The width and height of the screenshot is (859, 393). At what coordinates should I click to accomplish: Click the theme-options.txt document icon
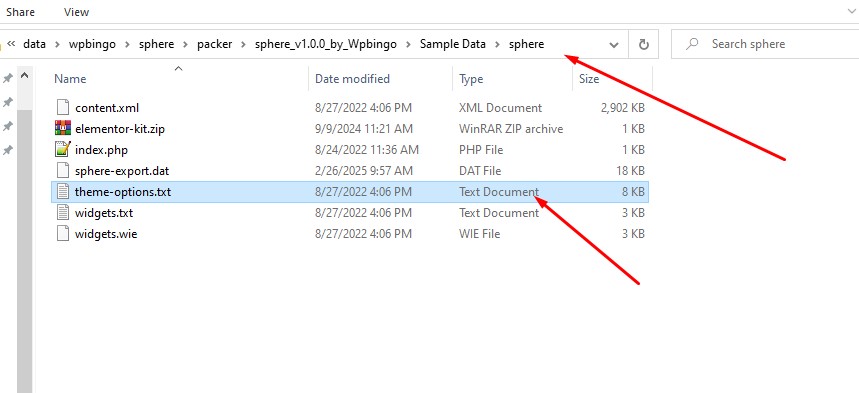tap(64, 191)
